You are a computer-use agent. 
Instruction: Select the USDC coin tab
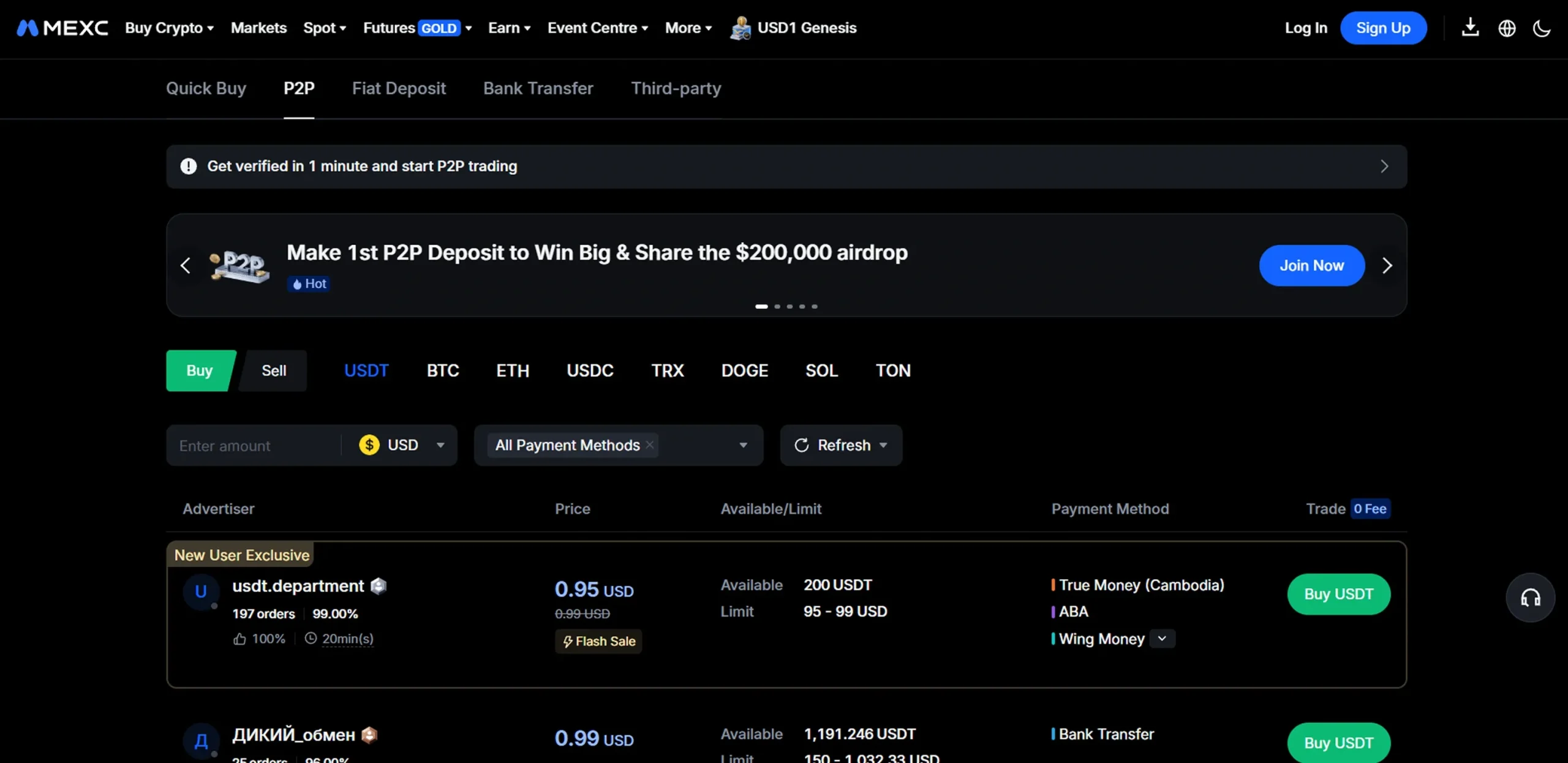590,371
